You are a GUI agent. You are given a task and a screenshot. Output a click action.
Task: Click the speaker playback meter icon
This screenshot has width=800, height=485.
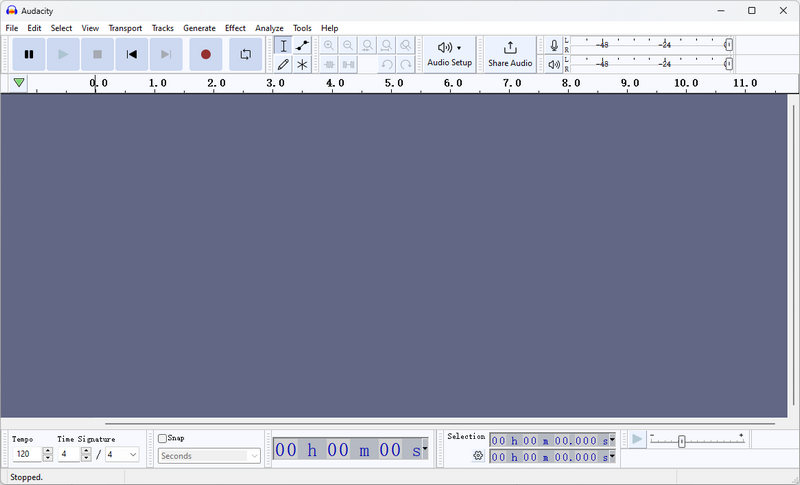click(x=554, y=64)
